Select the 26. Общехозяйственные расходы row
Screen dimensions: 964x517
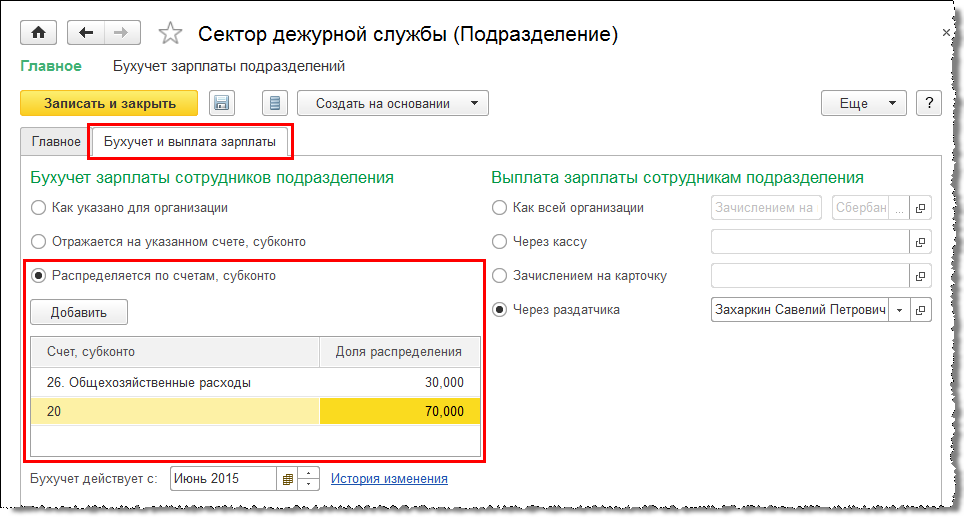click(175, 382)
